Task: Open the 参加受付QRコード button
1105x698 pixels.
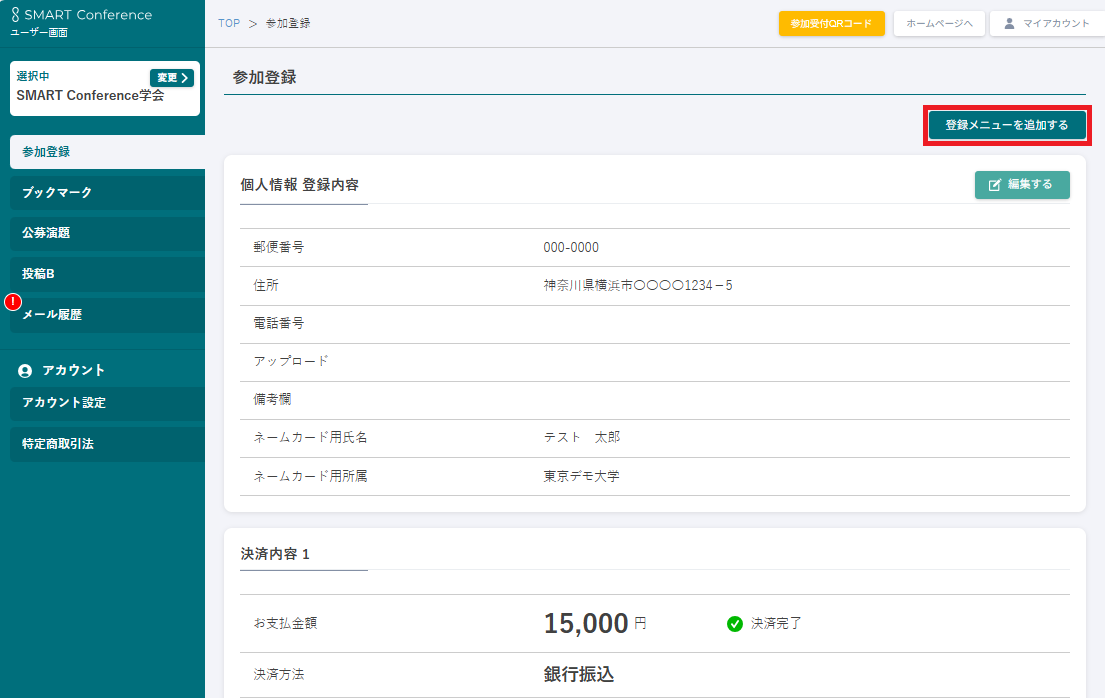Action: click(831, 23)
